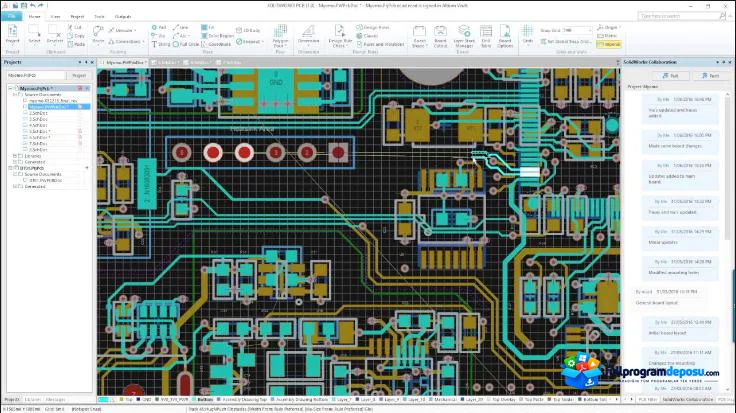Image resolution: width=736 pixels, height=413 pixels.
Task: Click the Project ribbon button
Action: [x=12, y=36]
